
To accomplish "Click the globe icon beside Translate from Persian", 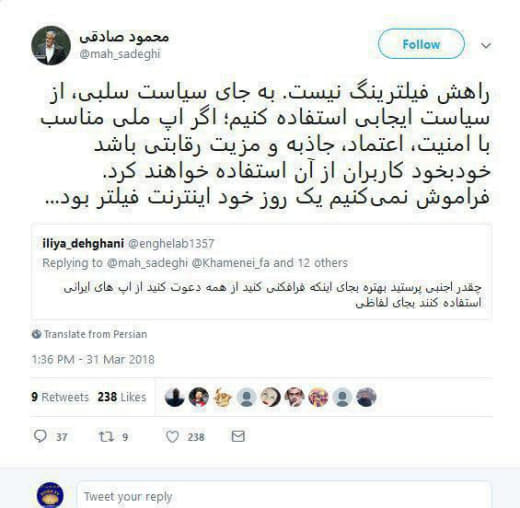I will pyautogui.click(x=36, y=334).
